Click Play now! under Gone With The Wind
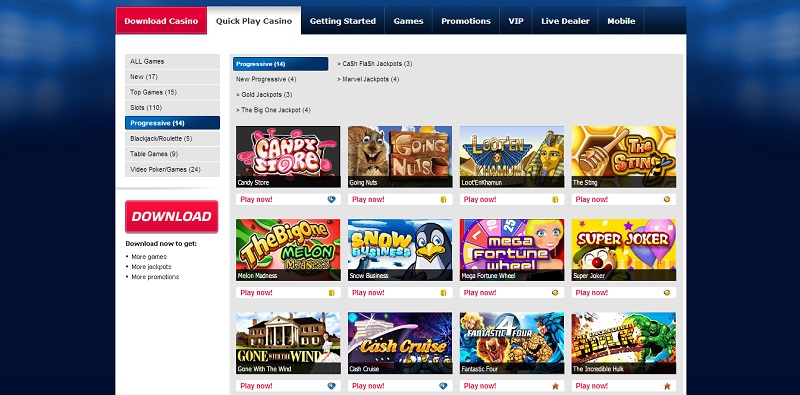800x395 pixels. pos(256,386)
